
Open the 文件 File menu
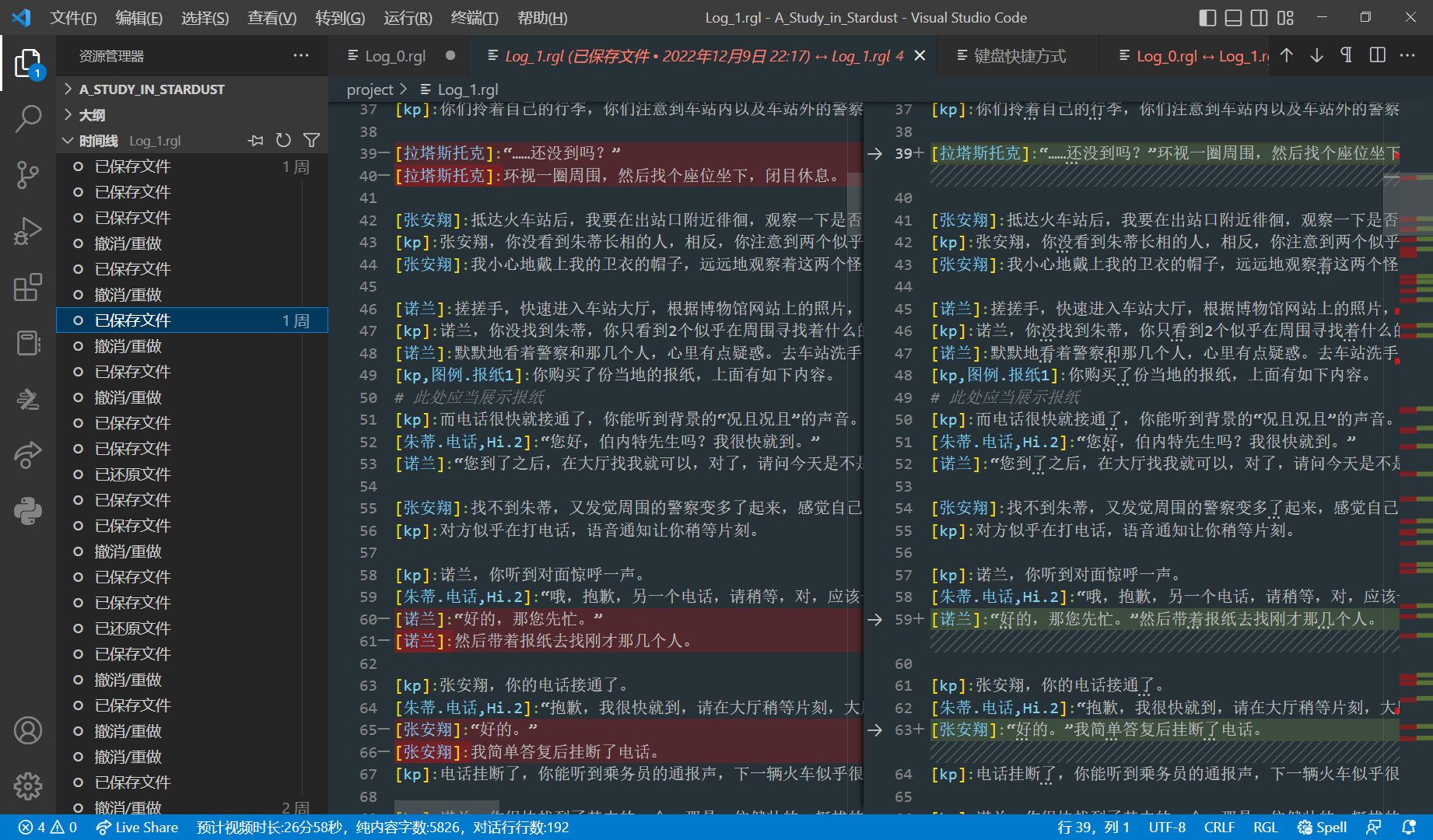pyautogui.click(x=73, y=17)
